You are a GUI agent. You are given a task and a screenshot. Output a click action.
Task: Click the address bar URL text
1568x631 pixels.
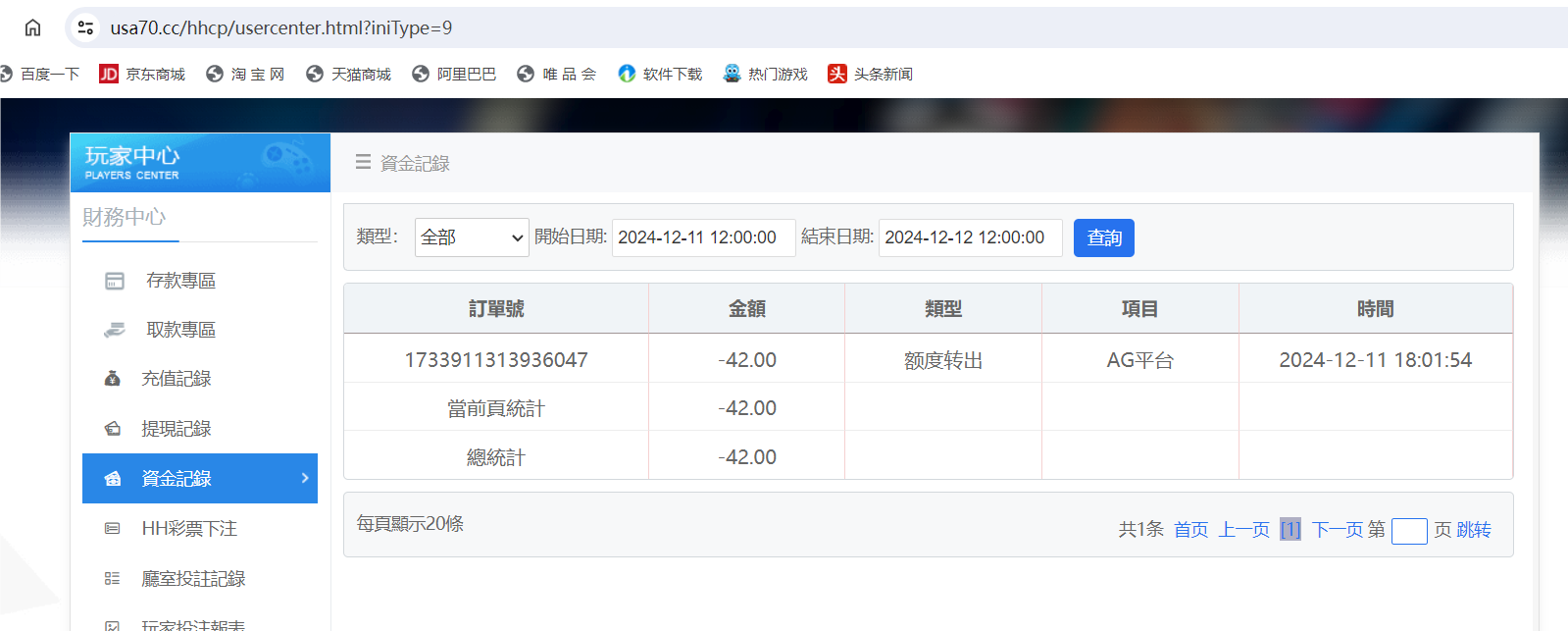(x=281, y=27)
